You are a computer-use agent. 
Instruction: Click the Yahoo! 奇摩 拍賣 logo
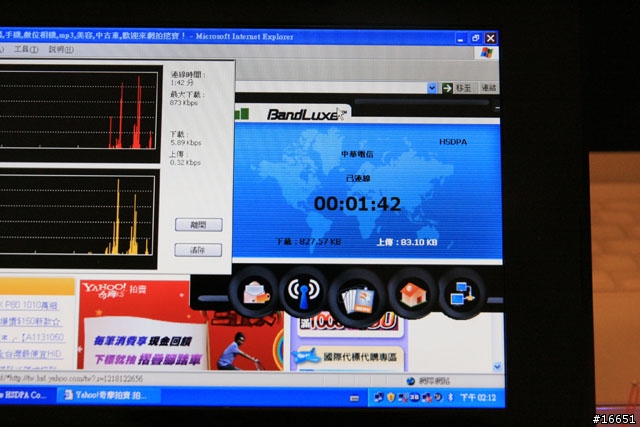coord(115,291)
